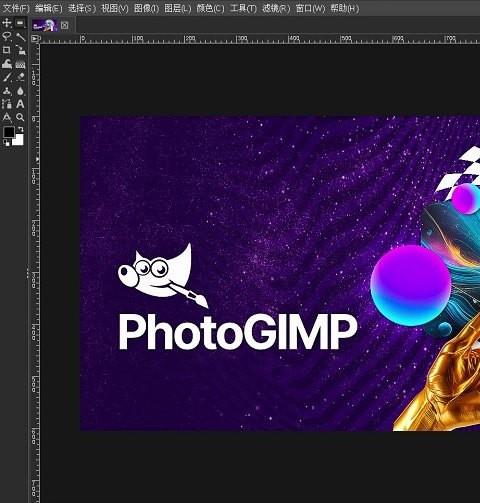This screenshot has width=480, height=503.
Task: Choose the Text tool letter A icon
Action: pyautogui.click(x=20, y=104)
